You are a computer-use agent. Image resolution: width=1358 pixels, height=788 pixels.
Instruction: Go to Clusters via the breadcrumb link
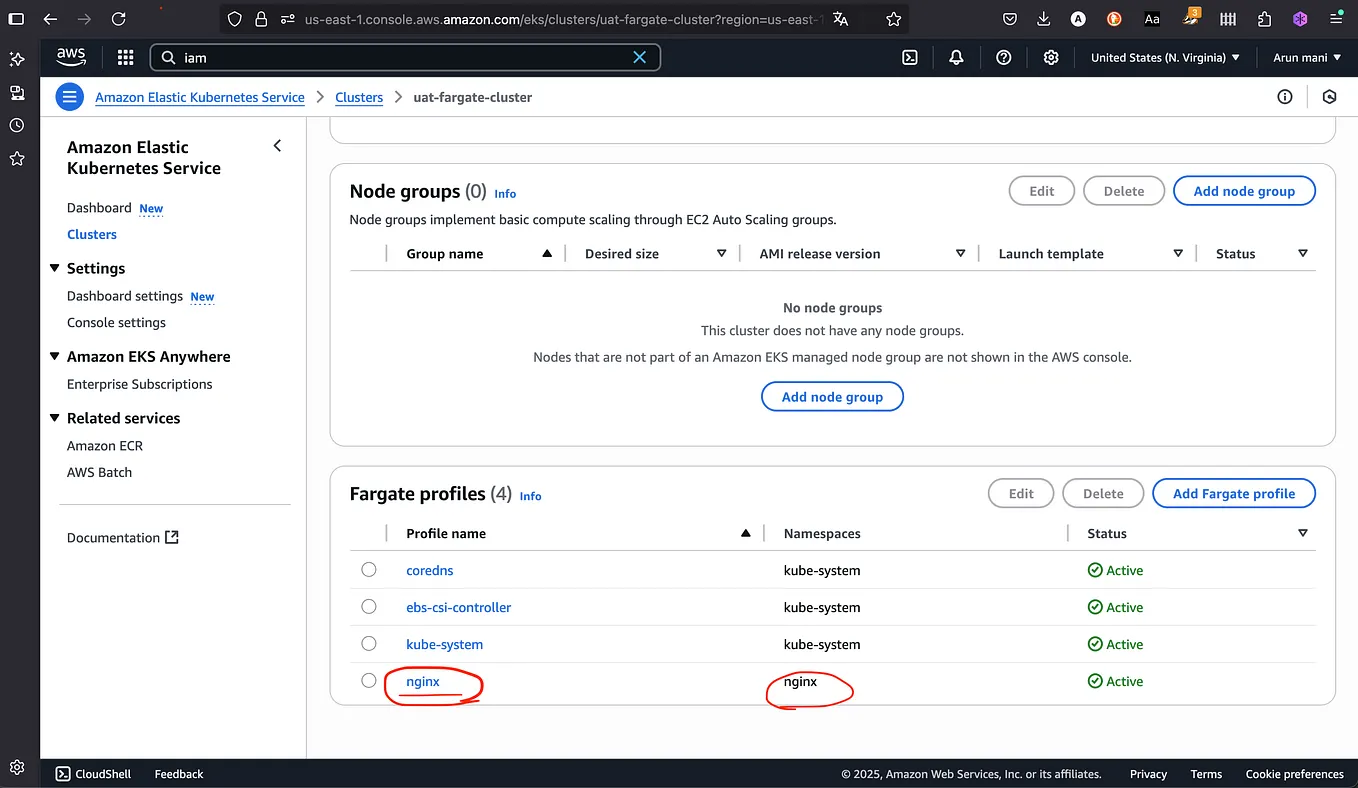pos(359,97)
